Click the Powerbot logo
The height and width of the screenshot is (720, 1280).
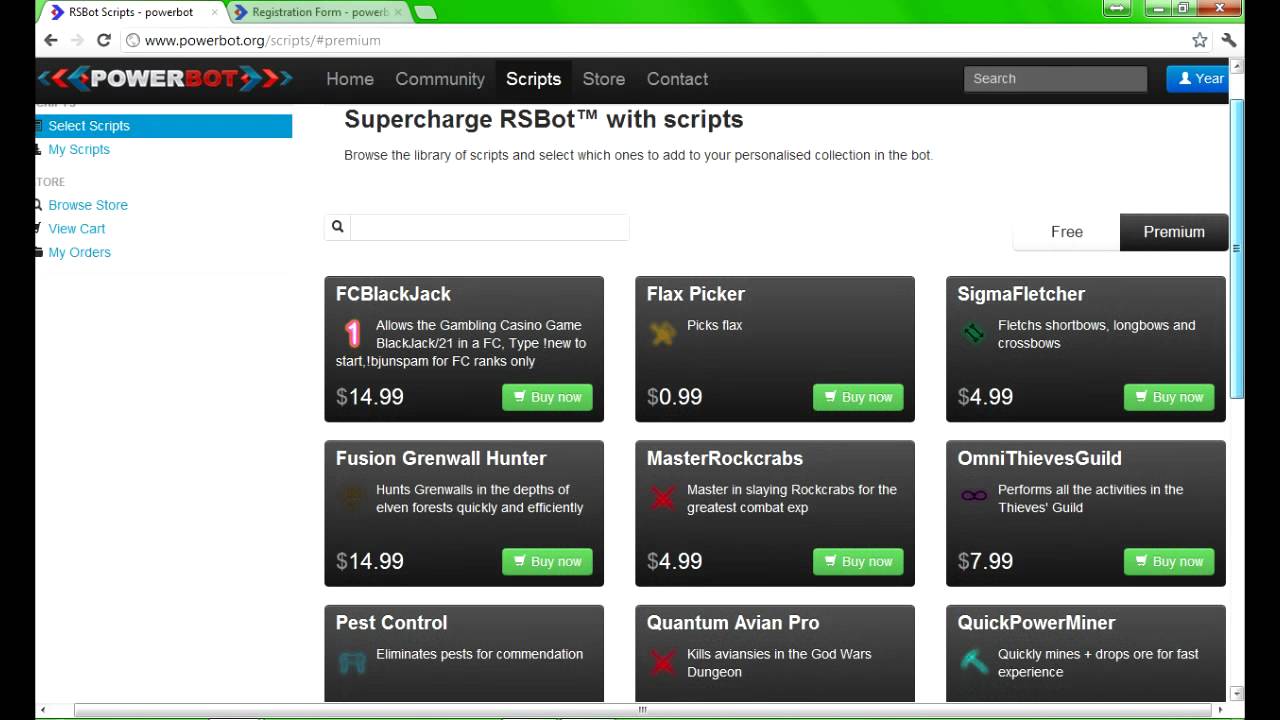click(x=165, y=78)
